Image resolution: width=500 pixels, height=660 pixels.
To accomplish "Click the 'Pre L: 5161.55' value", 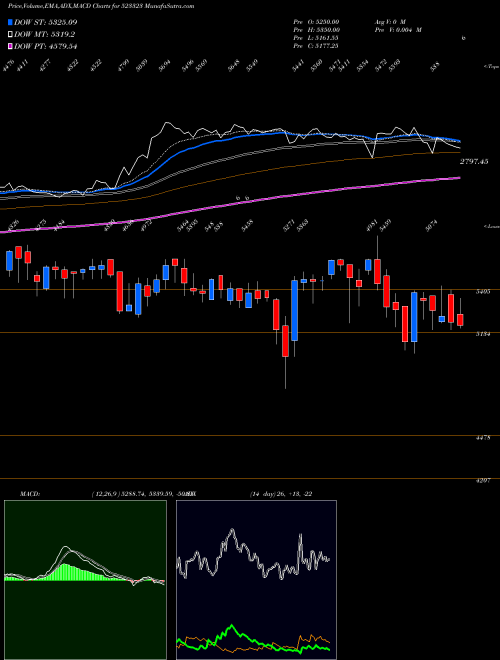I will 316,38.
